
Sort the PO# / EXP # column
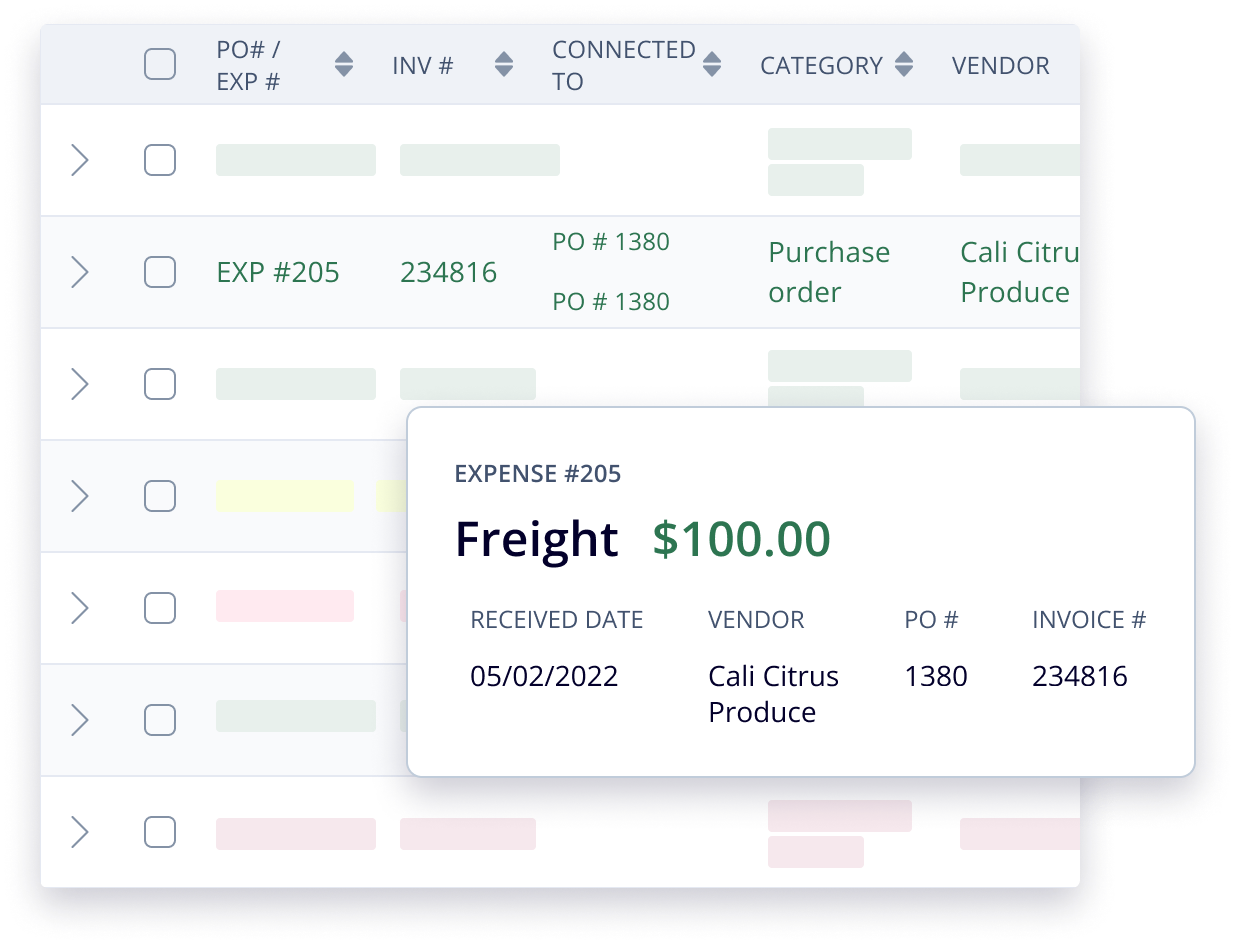coord(343,63)
